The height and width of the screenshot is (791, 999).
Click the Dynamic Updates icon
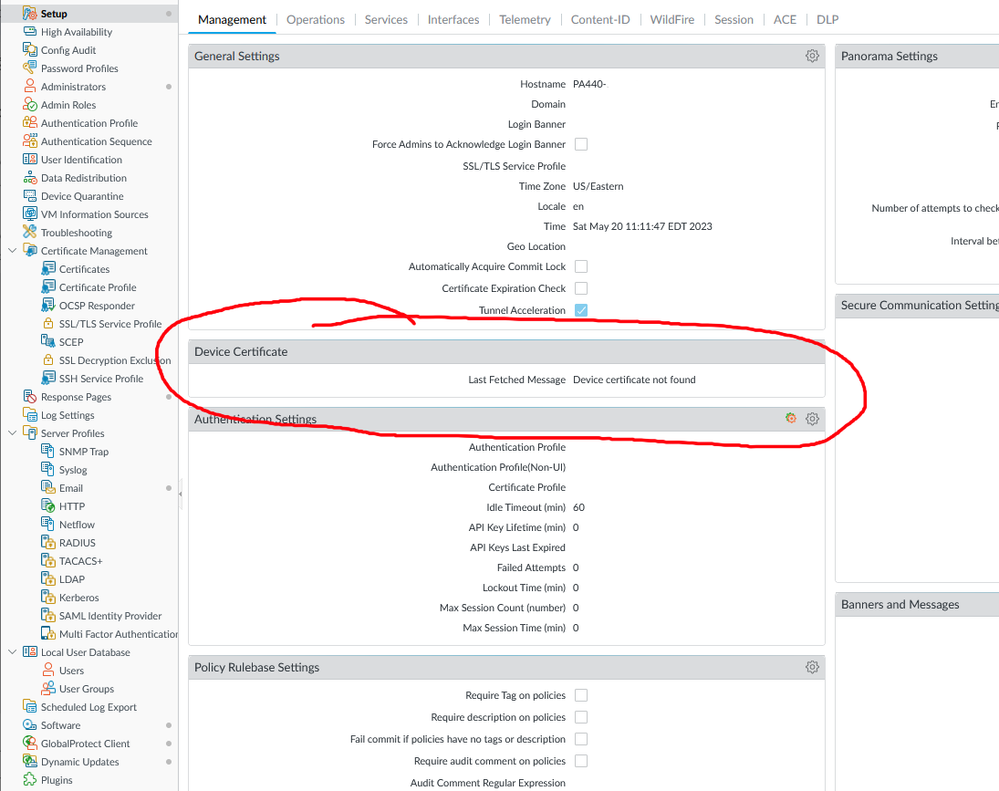29,762
